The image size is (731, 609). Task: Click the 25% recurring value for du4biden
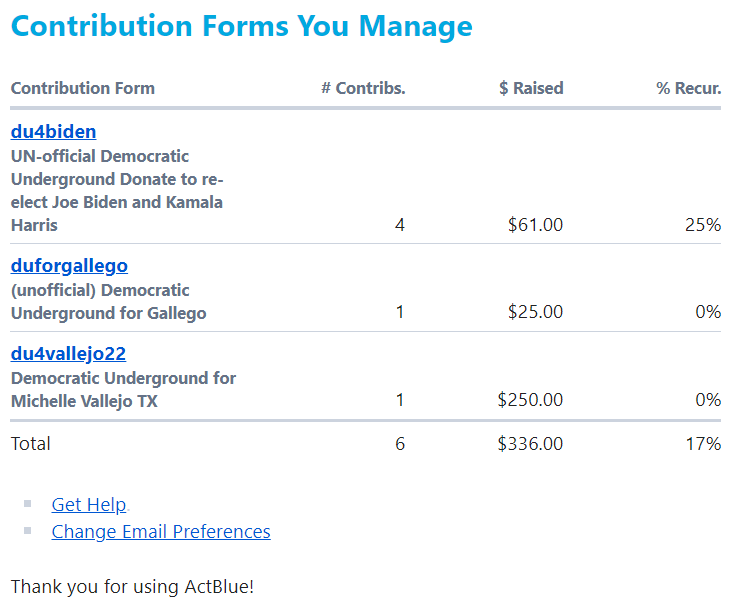click(x=702, y=225)
